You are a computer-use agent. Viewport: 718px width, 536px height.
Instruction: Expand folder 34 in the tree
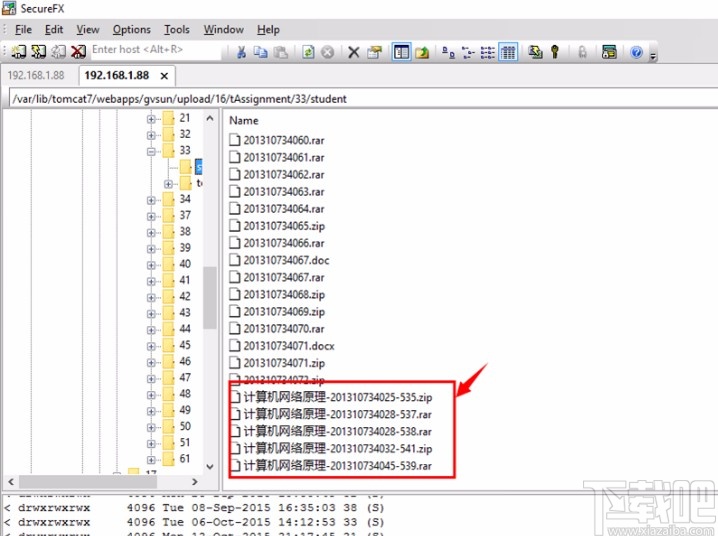[151, 200]
